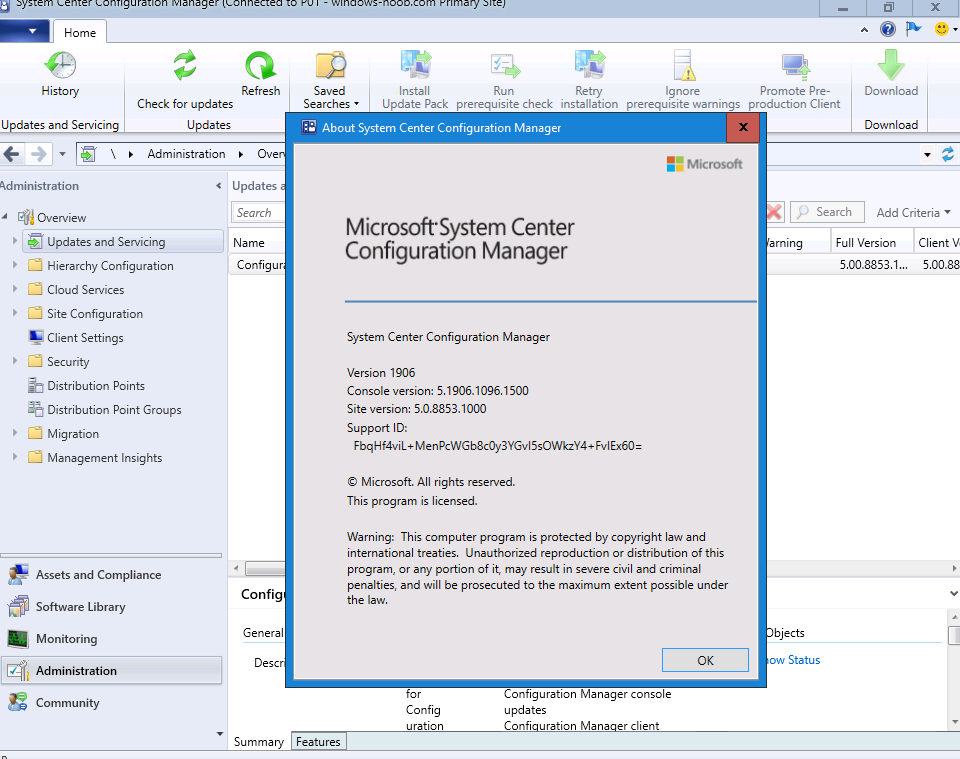This screenshot has width=960, height=759.
Task: Click the green Refresh ribbon icon
Action: pos(260,65)
